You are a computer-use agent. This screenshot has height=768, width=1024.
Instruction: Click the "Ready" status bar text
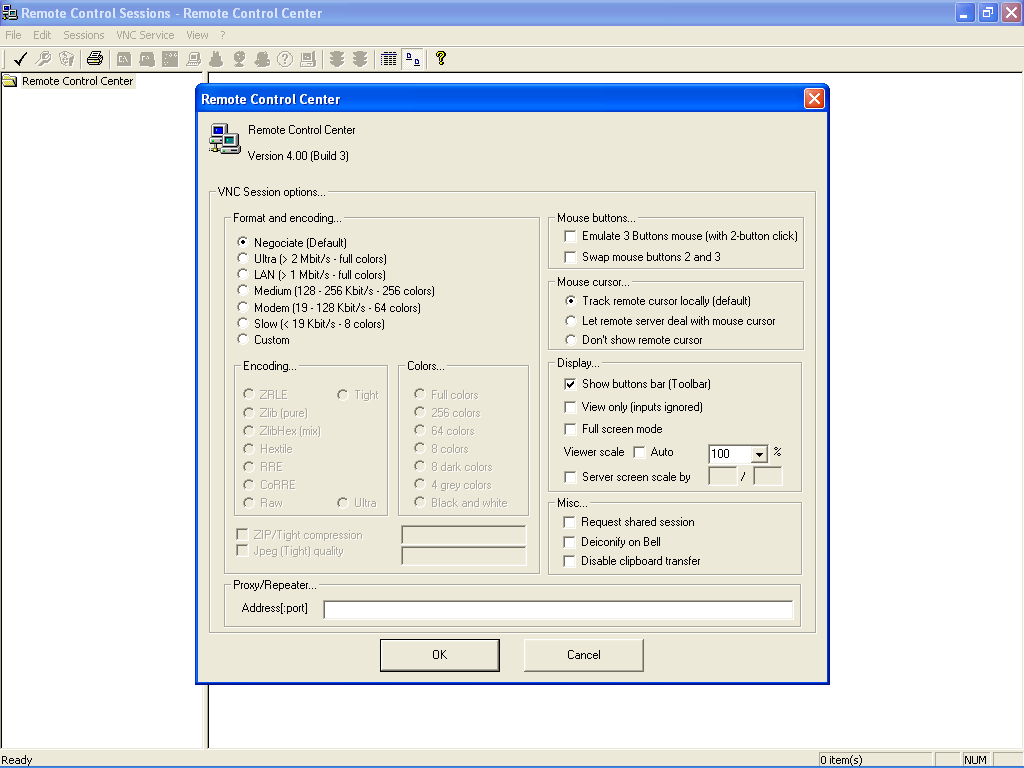point(16,760)
